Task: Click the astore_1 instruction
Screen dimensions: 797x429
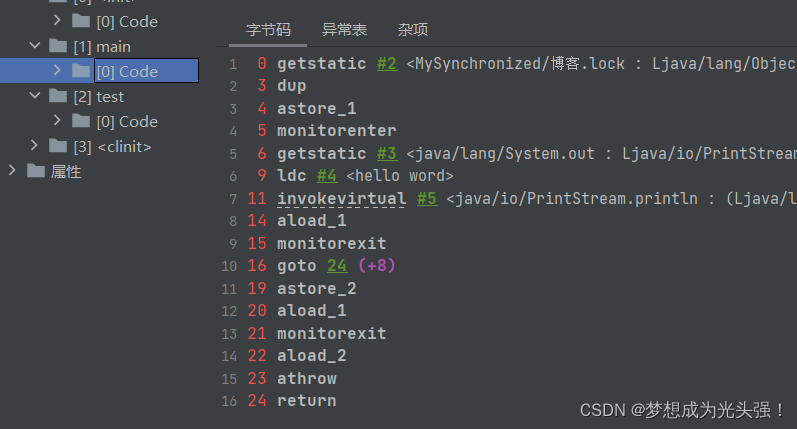Action: click(x=317, y=108)
